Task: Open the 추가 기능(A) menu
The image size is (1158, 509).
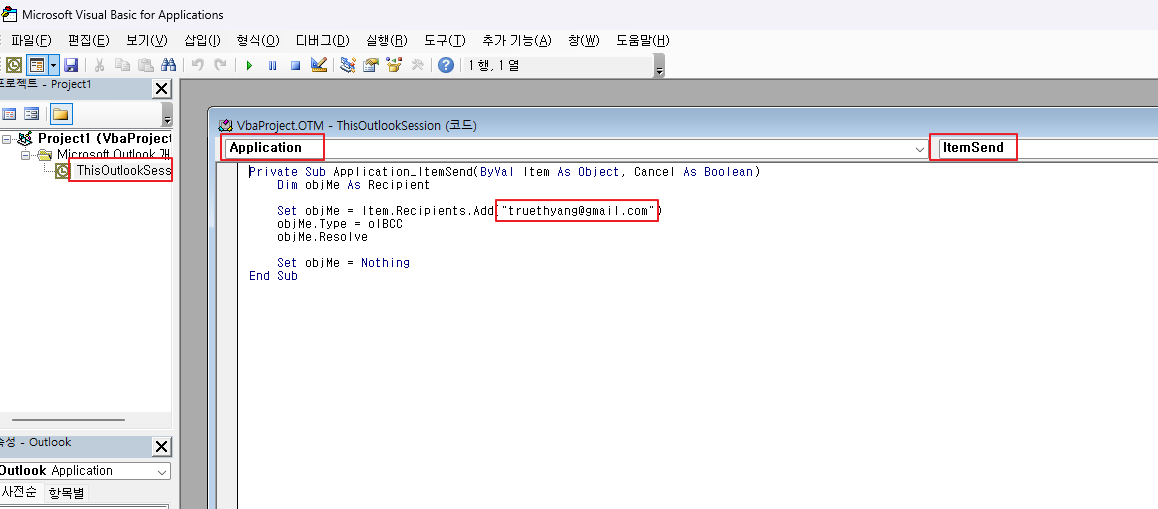Action: pos(516,40)
